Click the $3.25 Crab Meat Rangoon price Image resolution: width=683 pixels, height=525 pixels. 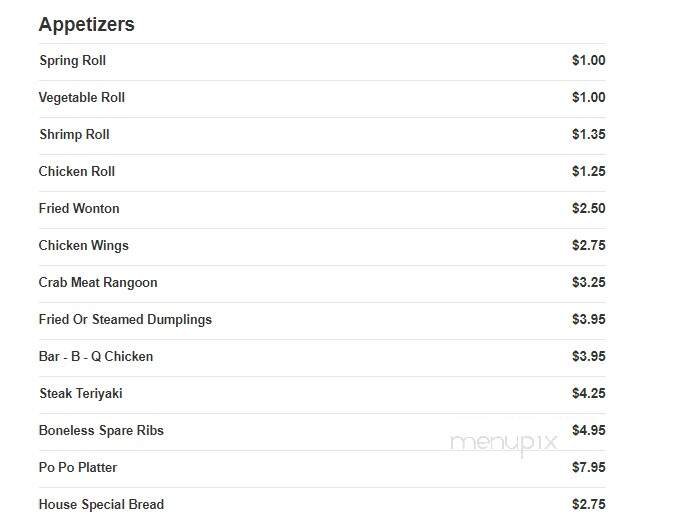tap(588, 283)
